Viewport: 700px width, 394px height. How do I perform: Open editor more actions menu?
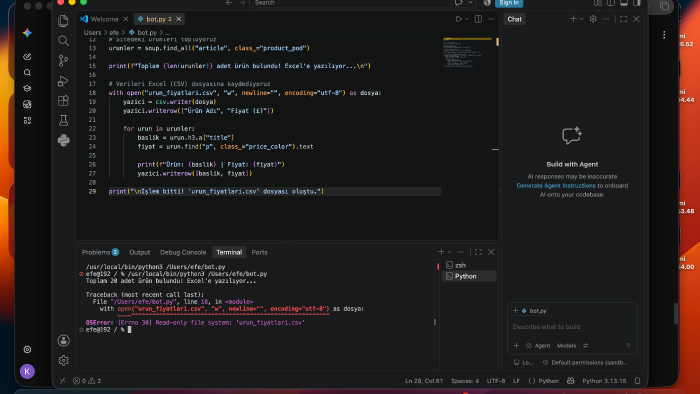491,19
